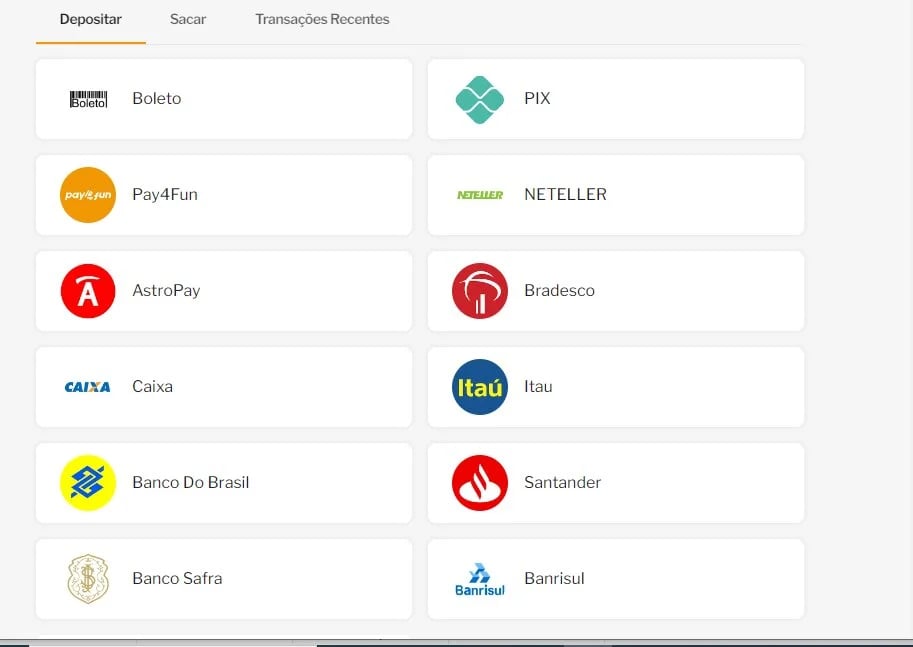Choose NETELLER deposit option label
This screenshot has height=647, width=913.
pos(565,195)
